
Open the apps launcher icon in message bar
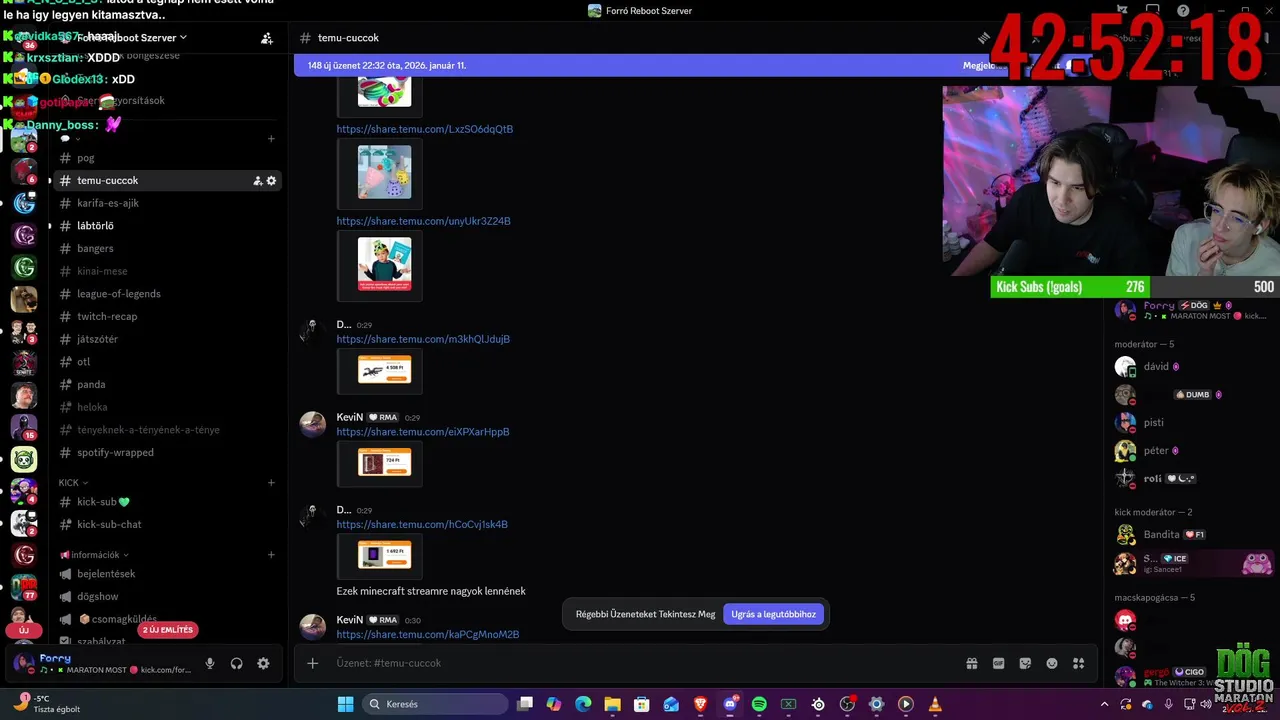tap(1078, 663)
